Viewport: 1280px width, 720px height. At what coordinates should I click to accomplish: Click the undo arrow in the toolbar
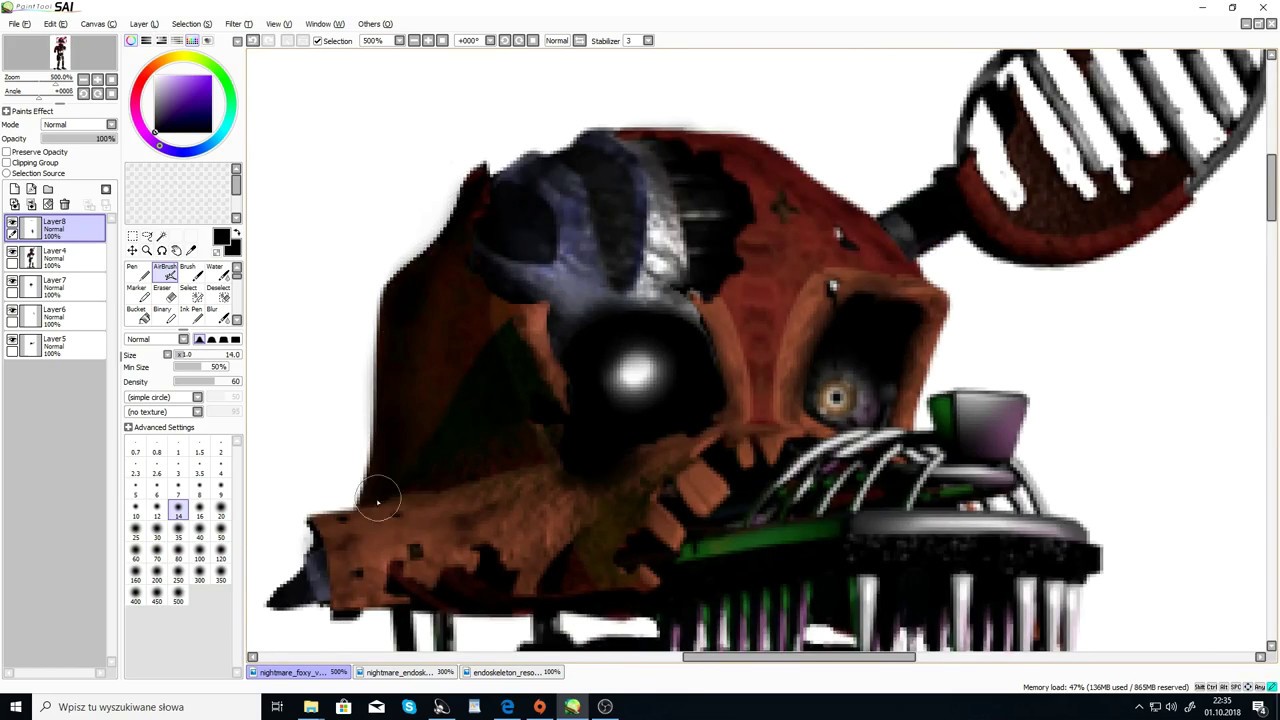click(253, 41)
